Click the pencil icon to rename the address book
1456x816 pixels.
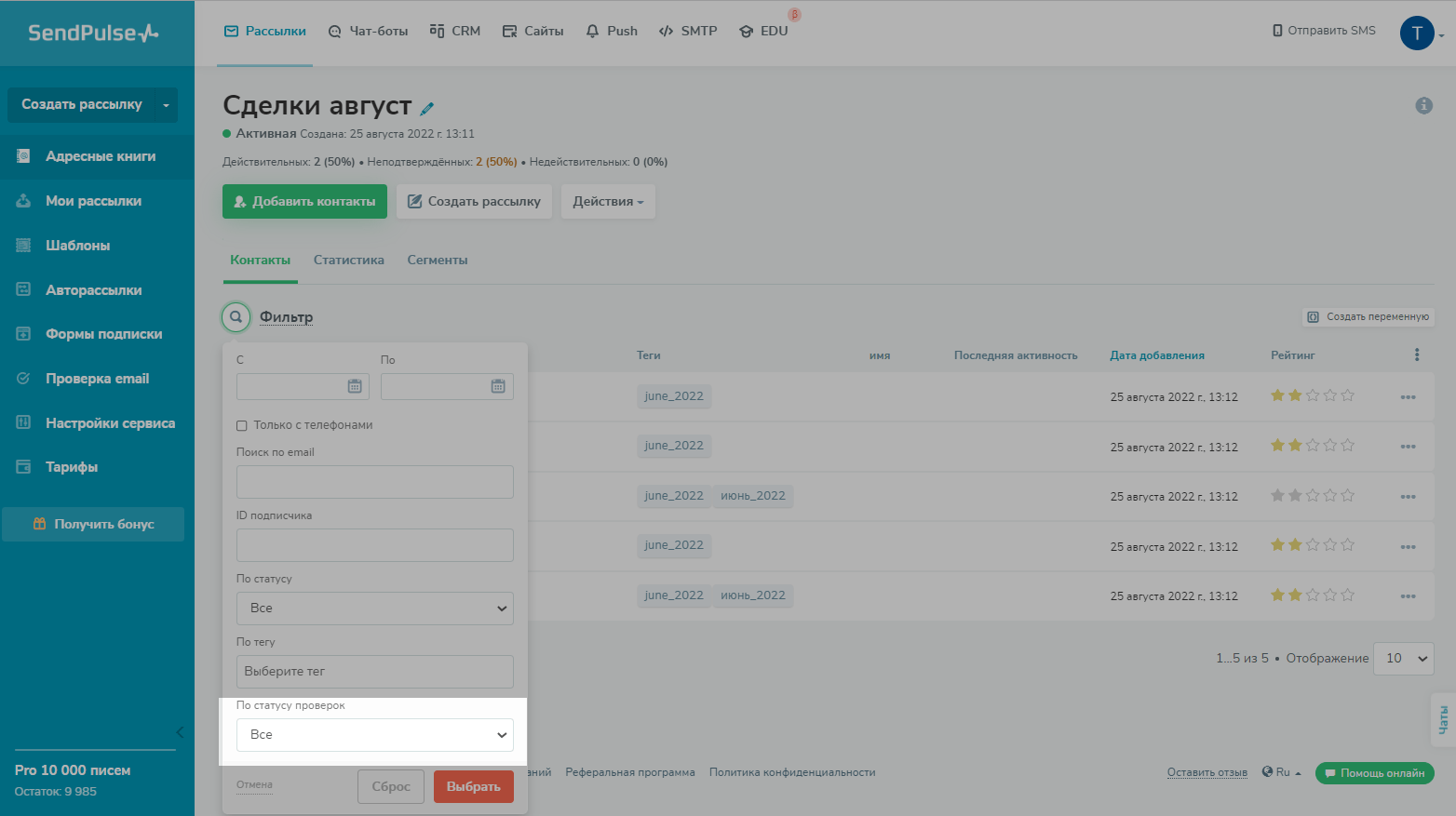pyautogui.click(x=427, y=109)
